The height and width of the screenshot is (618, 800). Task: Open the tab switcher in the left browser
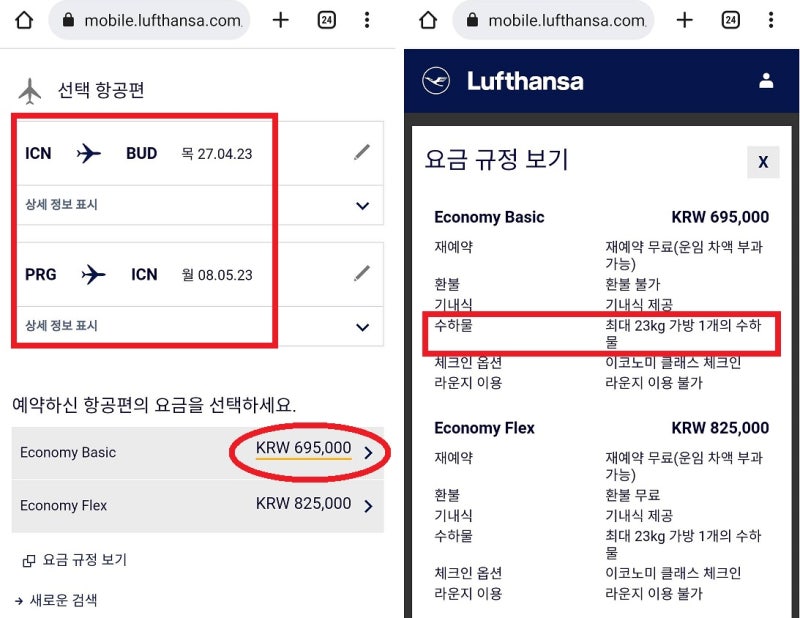327,20
